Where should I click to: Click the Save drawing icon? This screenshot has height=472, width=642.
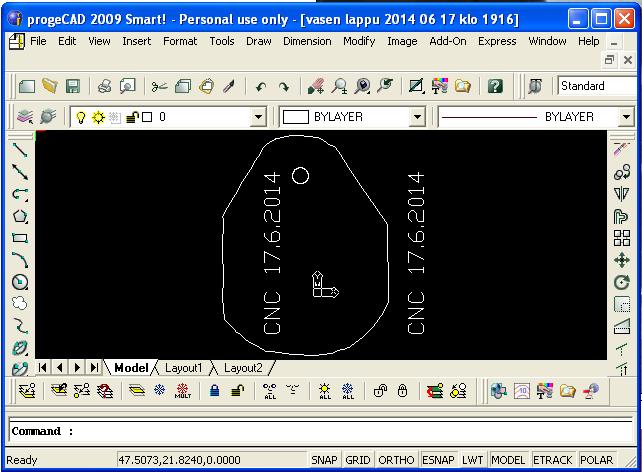(70, 87)
